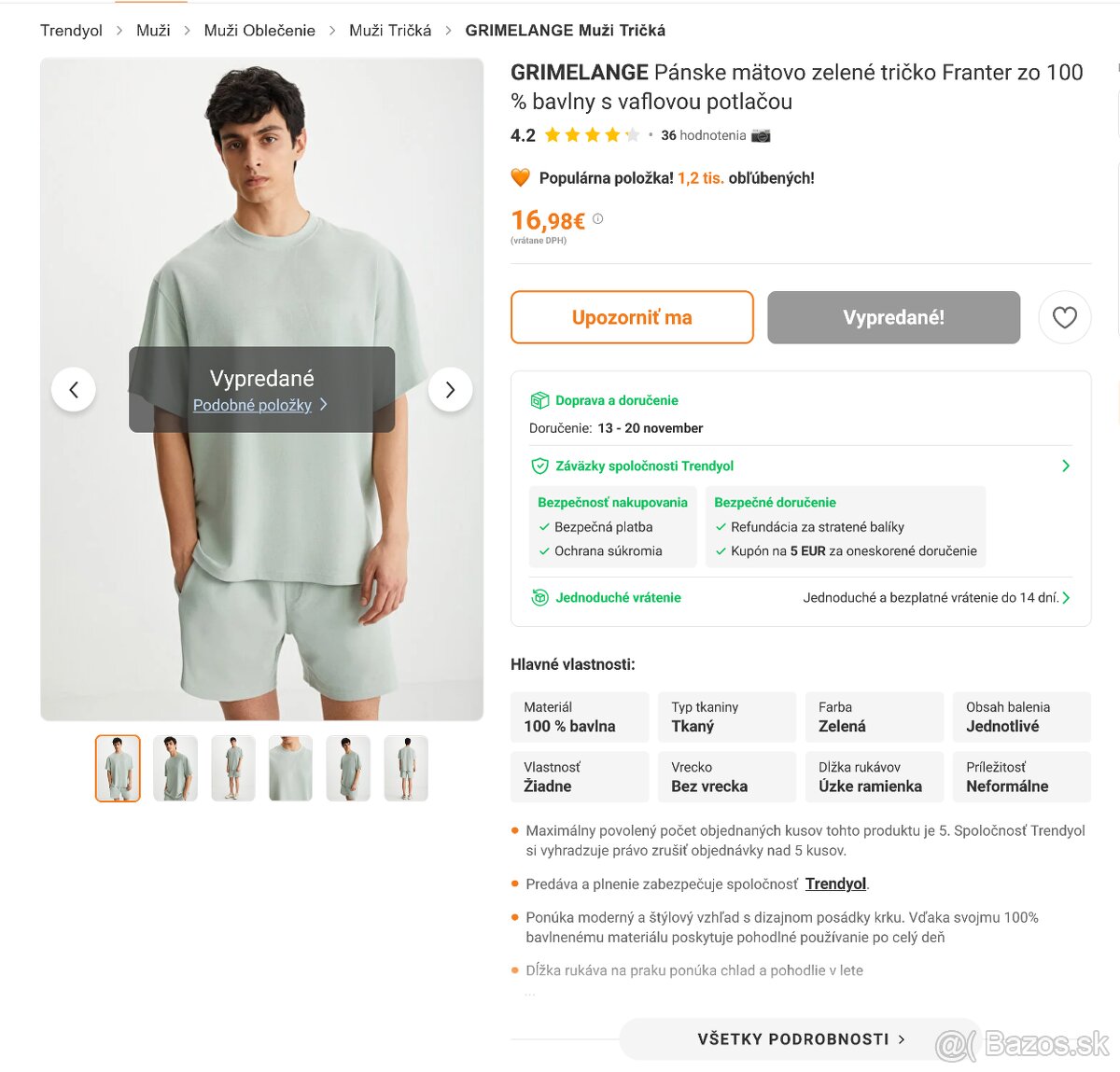Click the delivery box icon
1120x1072 pixels.
pyautogui.click(x=539, y=400)
